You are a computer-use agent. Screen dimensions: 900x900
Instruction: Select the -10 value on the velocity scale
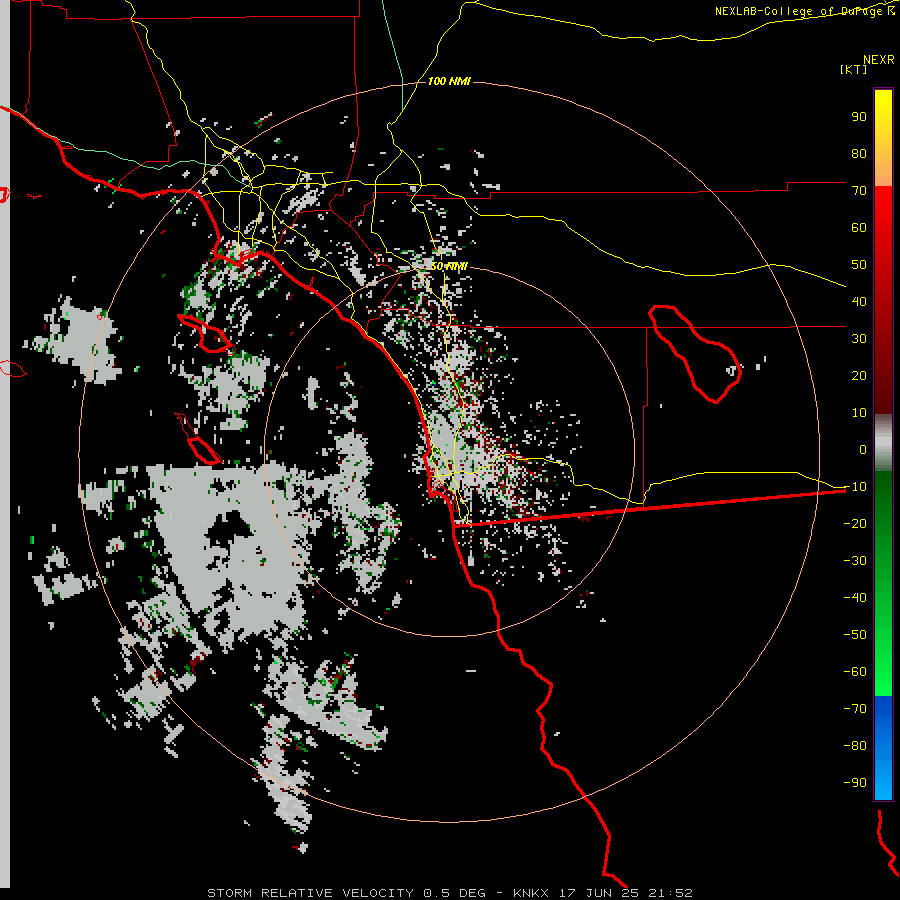pyautogui.click(x=855, y=487)
